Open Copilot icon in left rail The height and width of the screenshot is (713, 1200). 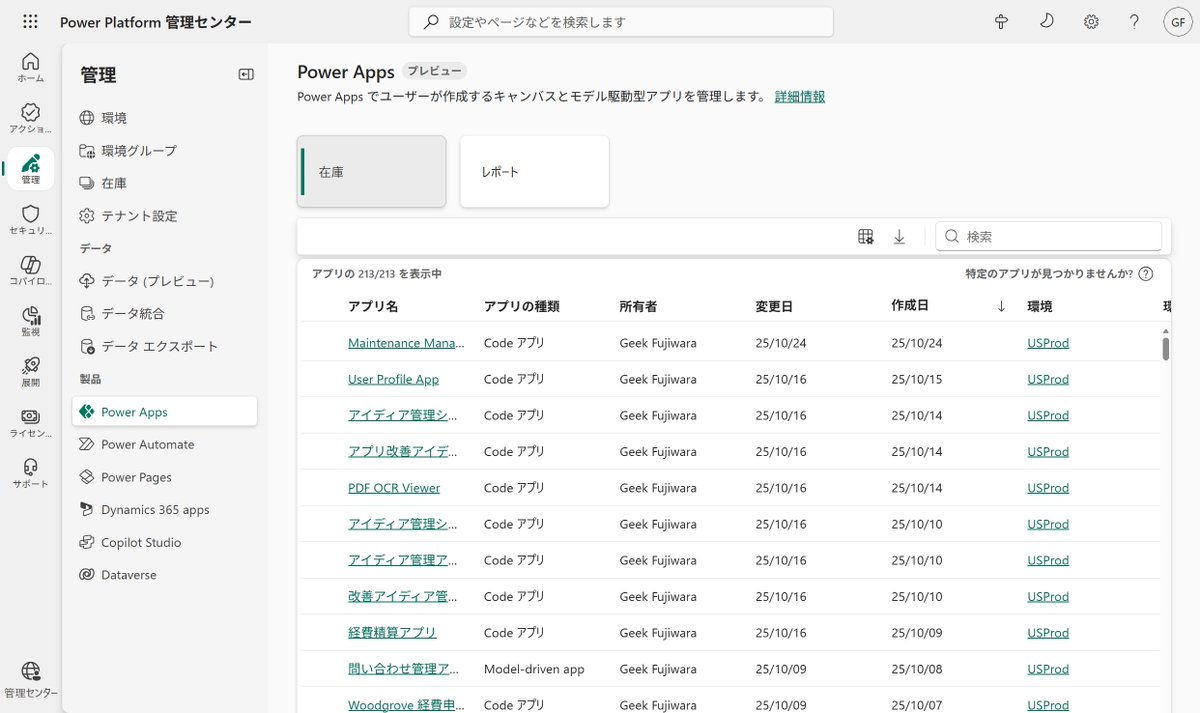click(30, 270)
